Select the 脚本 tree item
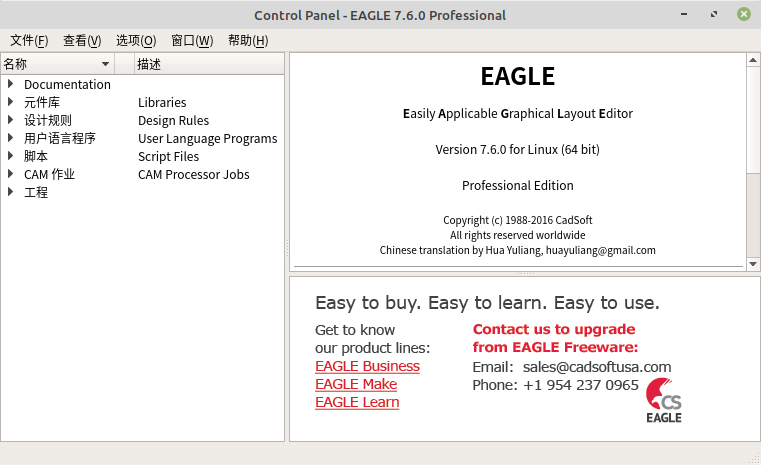761x465 pixels. [36, 156]
